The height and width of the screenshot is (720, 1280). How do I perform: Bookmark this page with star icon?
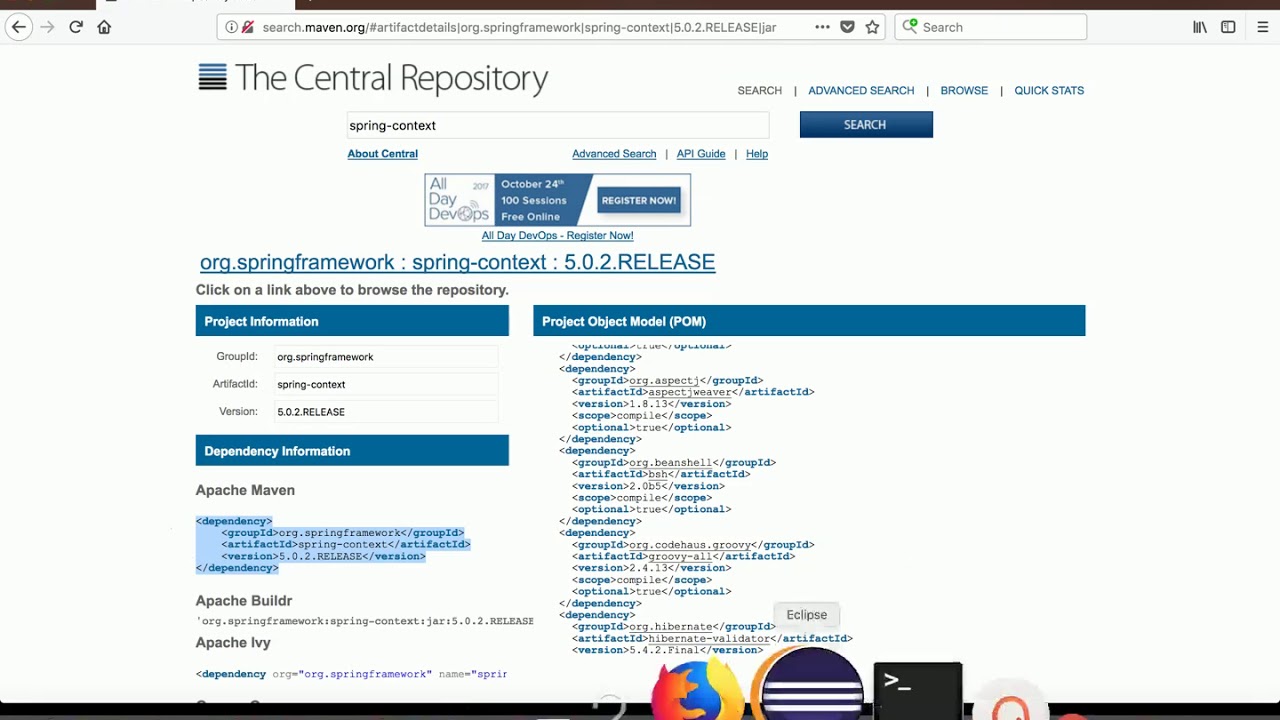pos(872,27)
